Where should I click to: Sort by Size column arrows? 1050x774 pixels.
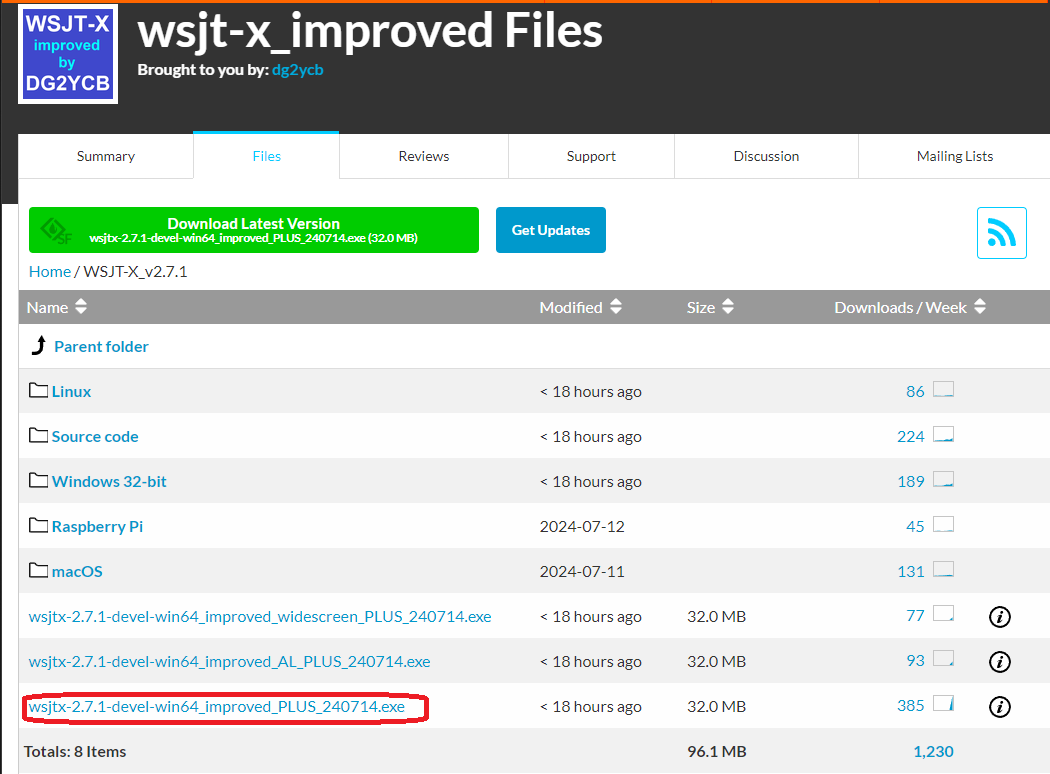tap(728, 307)
